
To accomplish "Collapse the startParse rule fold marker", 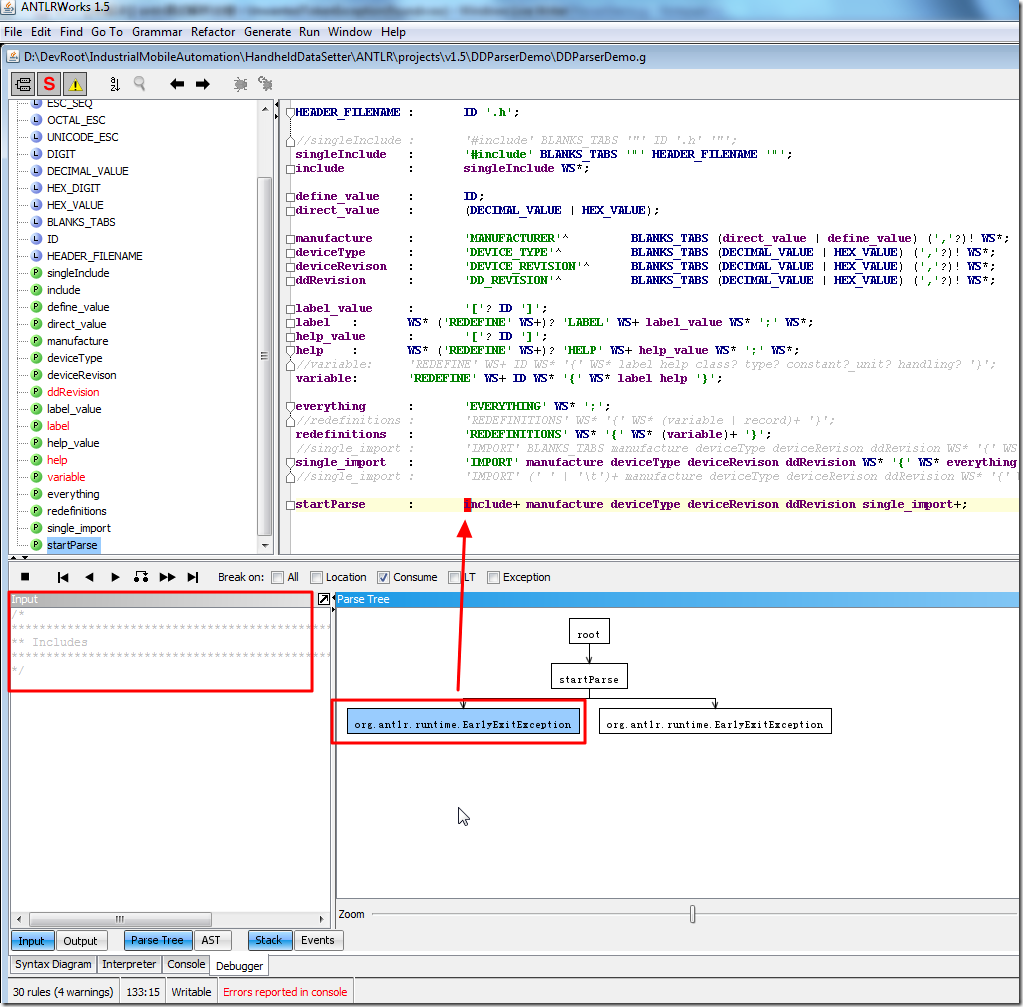I will click(289, 505).
